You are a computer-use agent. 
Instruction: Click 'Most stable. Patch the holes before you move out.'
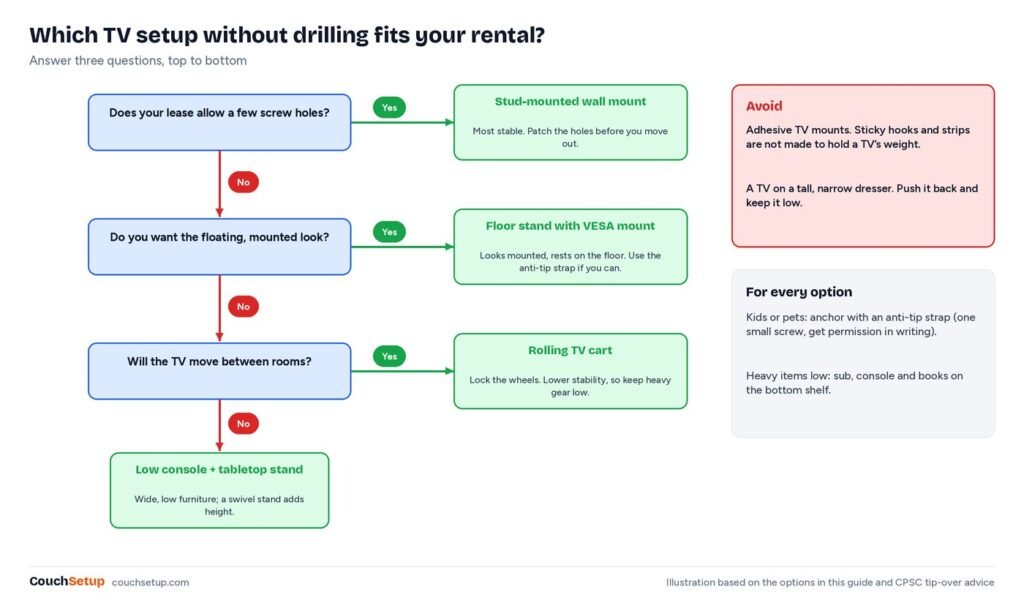570,137
